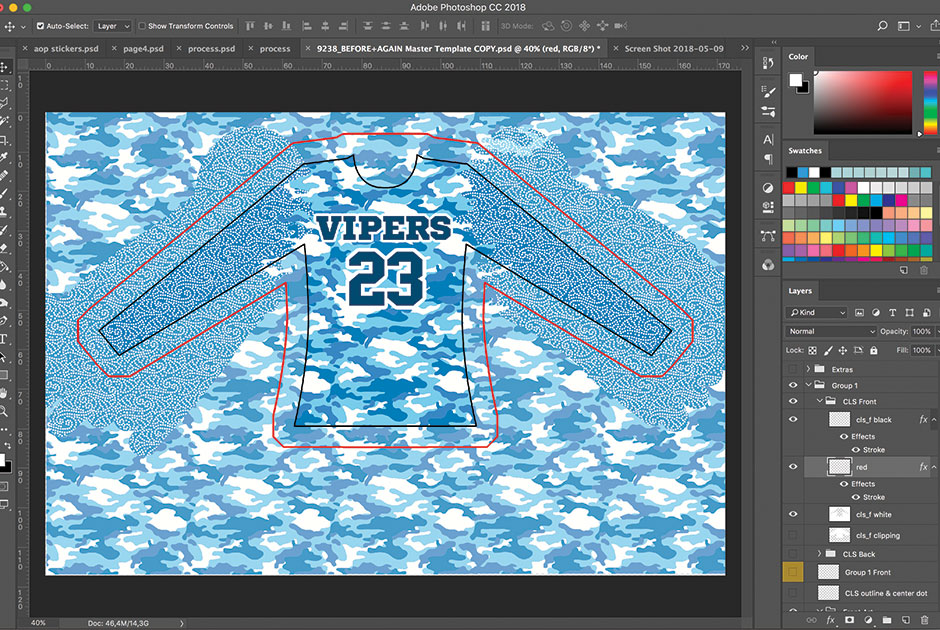The height and width of the screenshot is (630, 940).
Task: Add a layer mask from Layers footer
Action: pyautogui.click(x=849, y=620)
